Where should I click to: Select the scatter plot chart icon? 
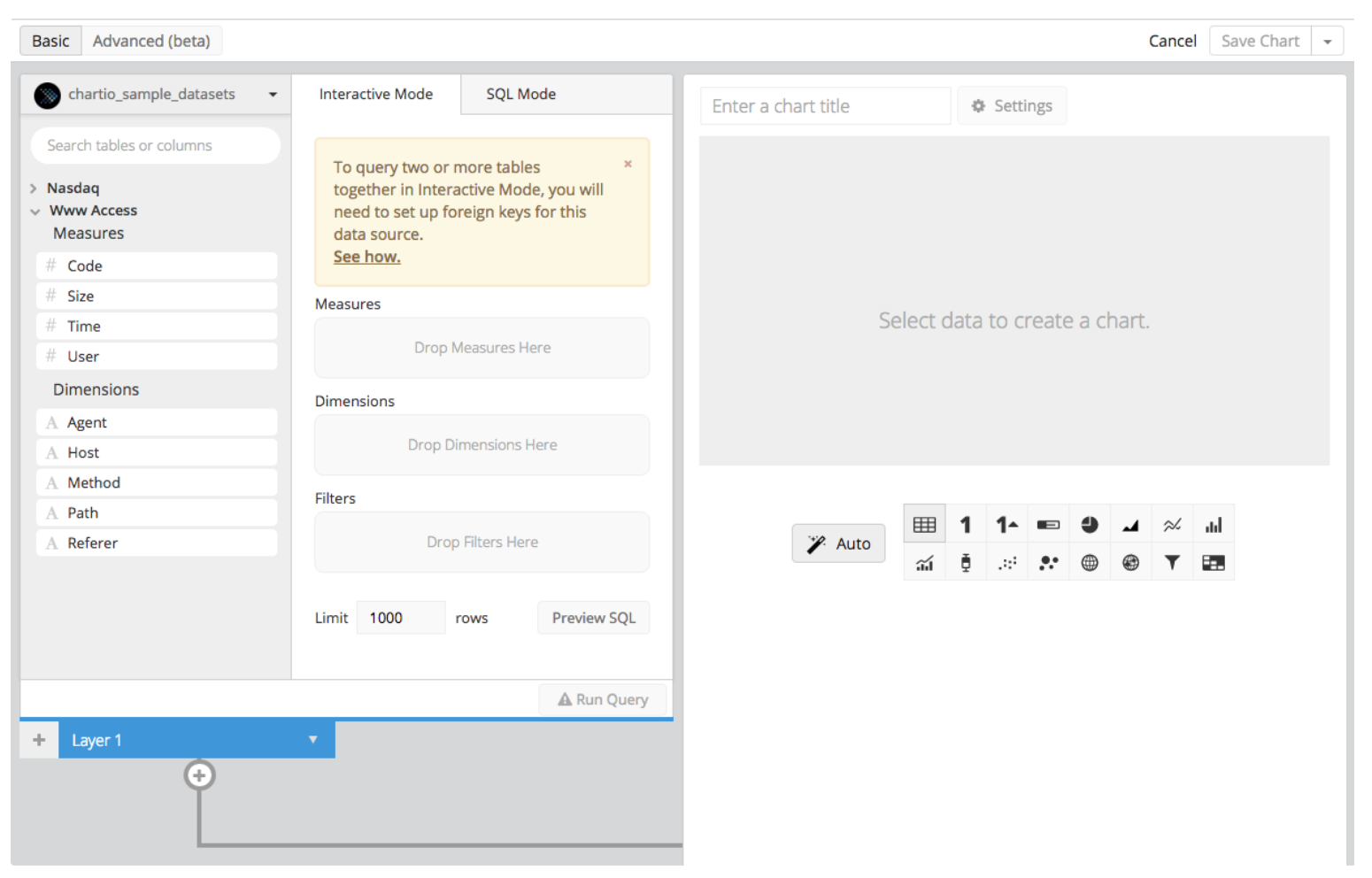click(1007, 563)
